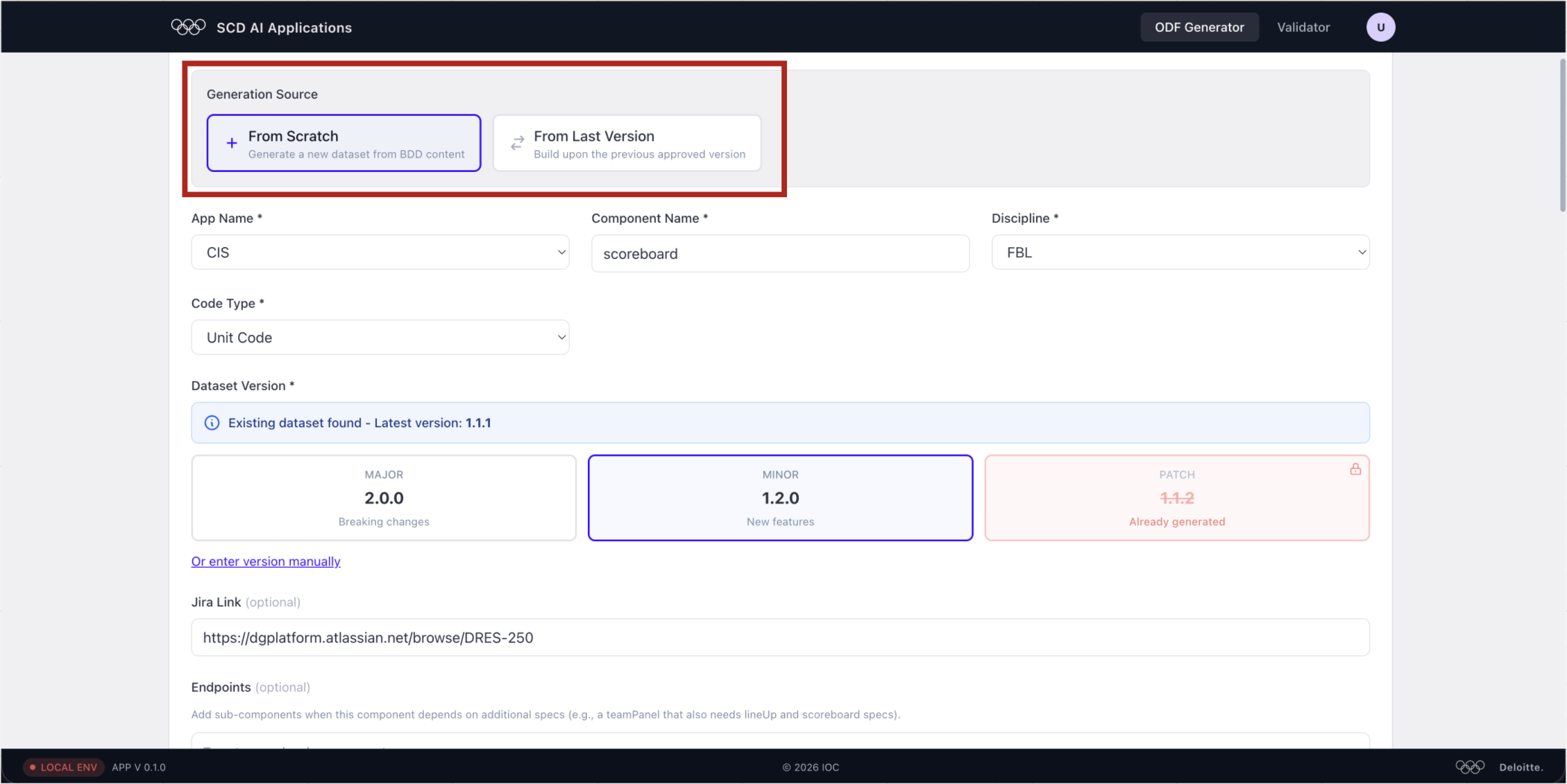Click the plus icon in From Scratch
Image resolution: width=1567 pixels, height=784 pixels.
(x=232, y=143)
